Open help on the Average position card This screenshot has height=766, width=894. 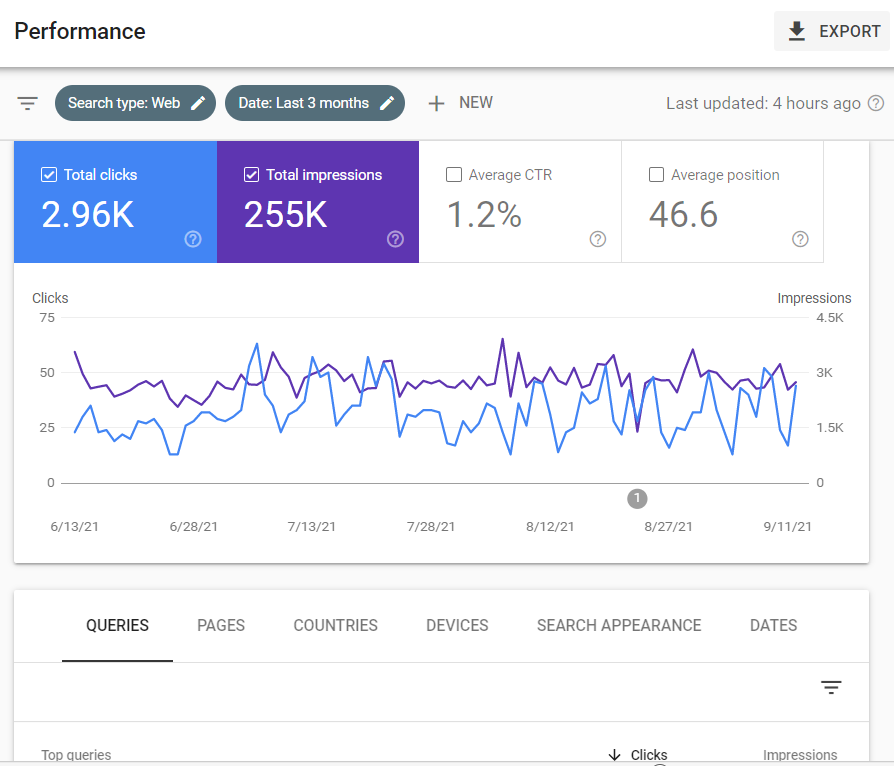point(800,239)
